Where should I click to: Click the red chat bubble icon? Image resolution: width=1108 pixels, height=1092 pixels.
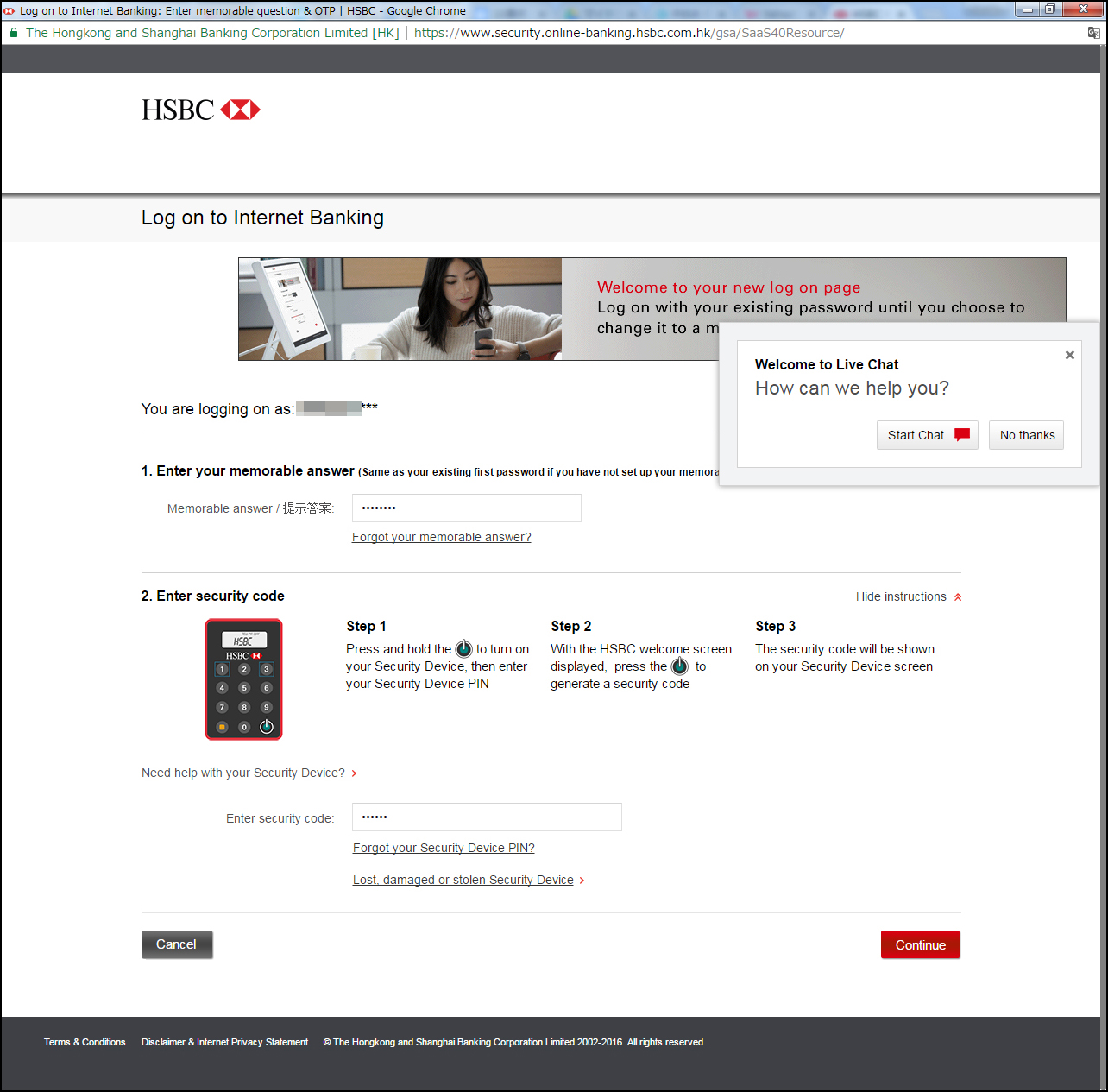962,435
